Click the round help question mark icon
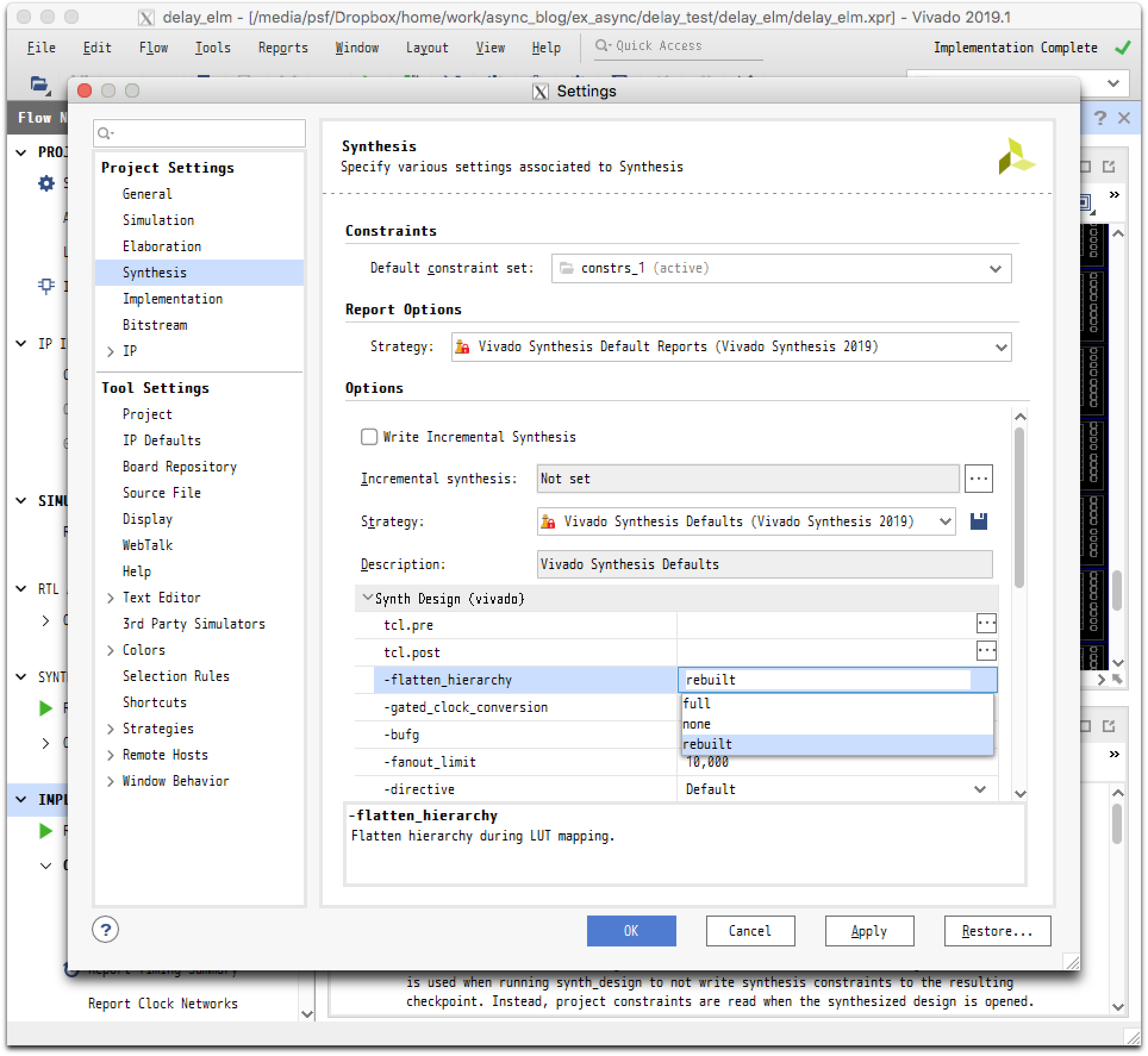This screenshot has height=1056, width=1148. click(105, 930)
